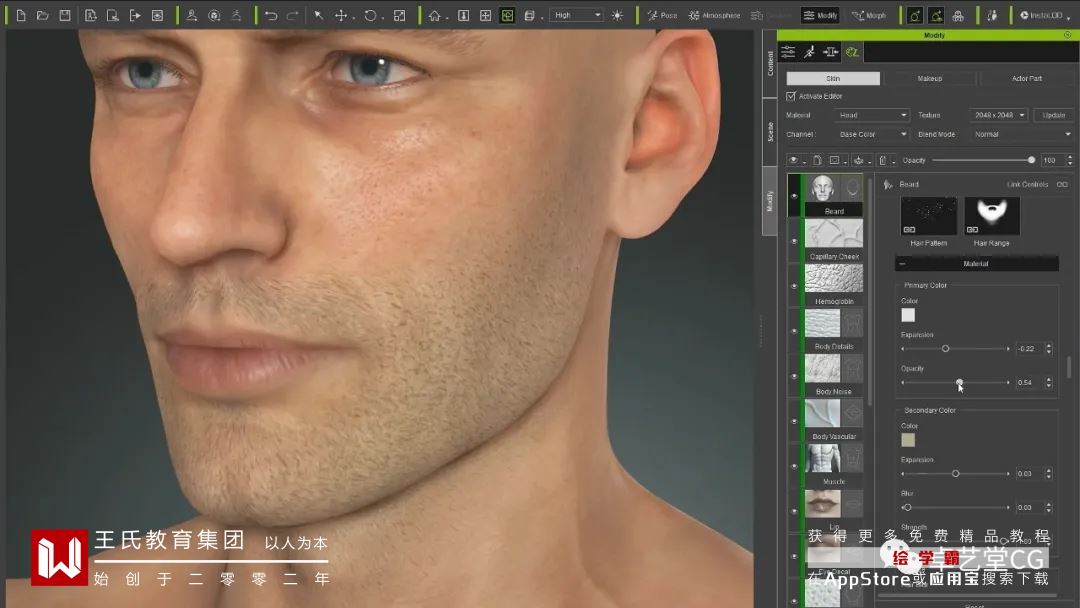Viewport: 1080px width, 608px height.
Task: Click the Update texture button
Action: [1053, 115]
